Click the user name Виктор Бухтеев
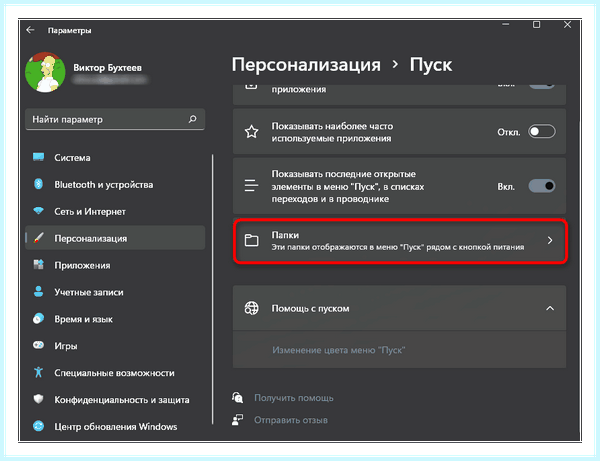 tap(107, 67)
